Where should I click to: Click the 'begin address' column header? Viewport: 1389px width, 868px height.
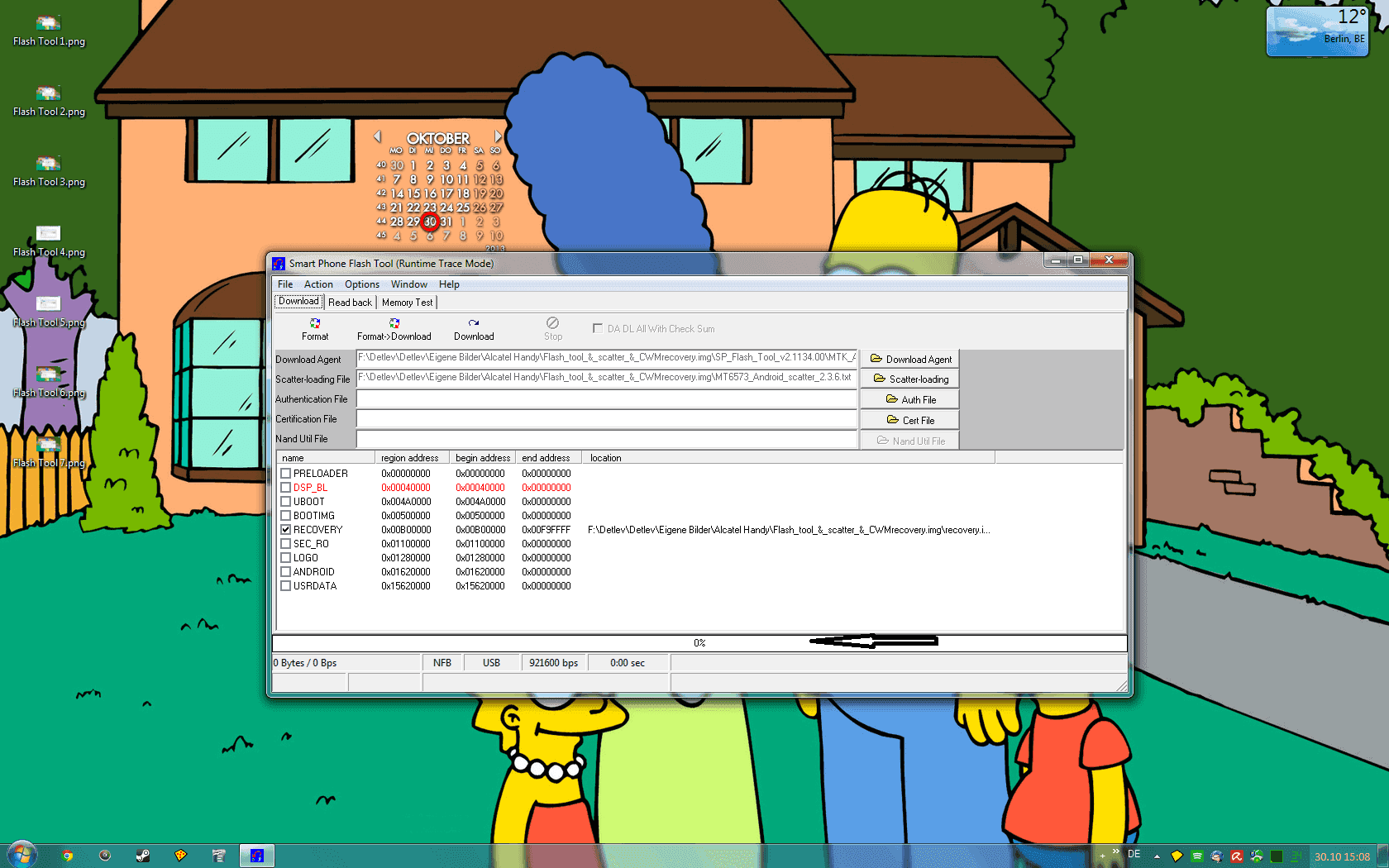(483, 457)
